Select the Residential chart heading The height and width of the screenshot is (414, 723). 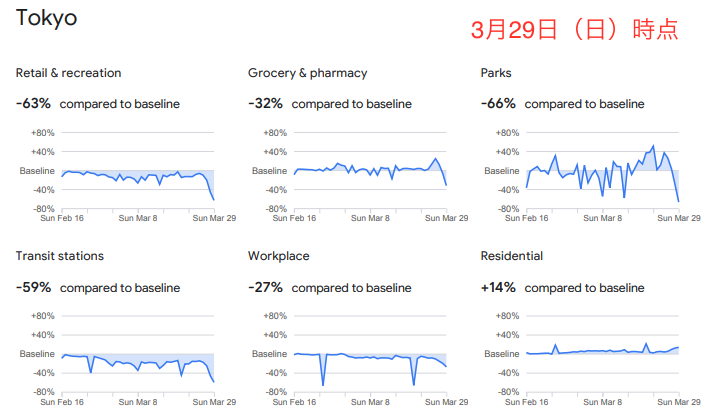511,256
